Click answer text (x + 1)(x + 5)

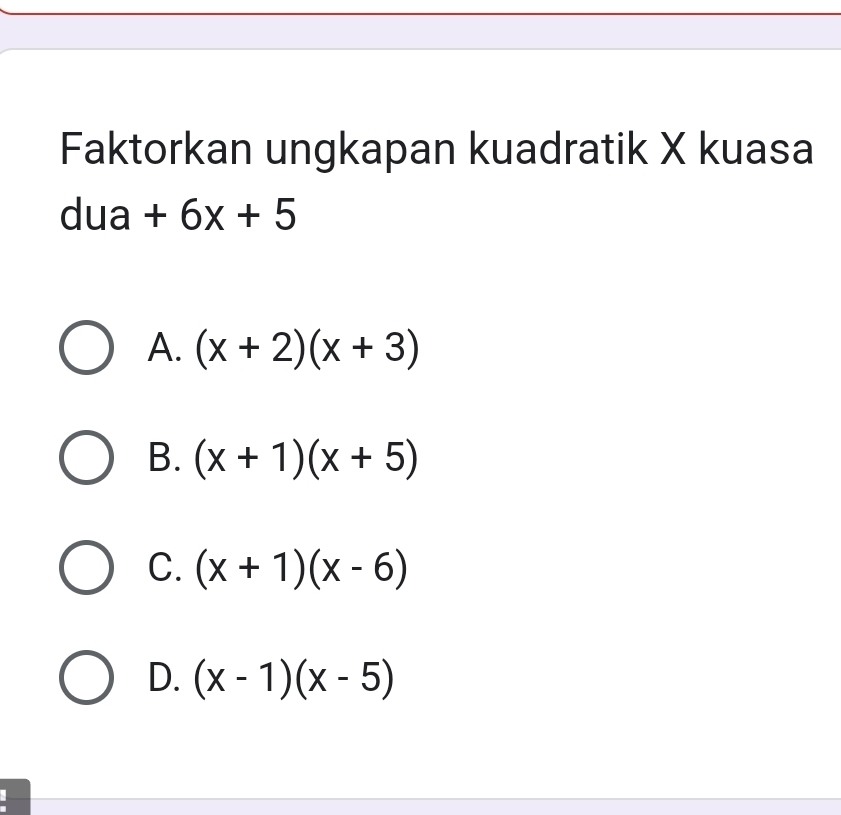click(308, 459)
